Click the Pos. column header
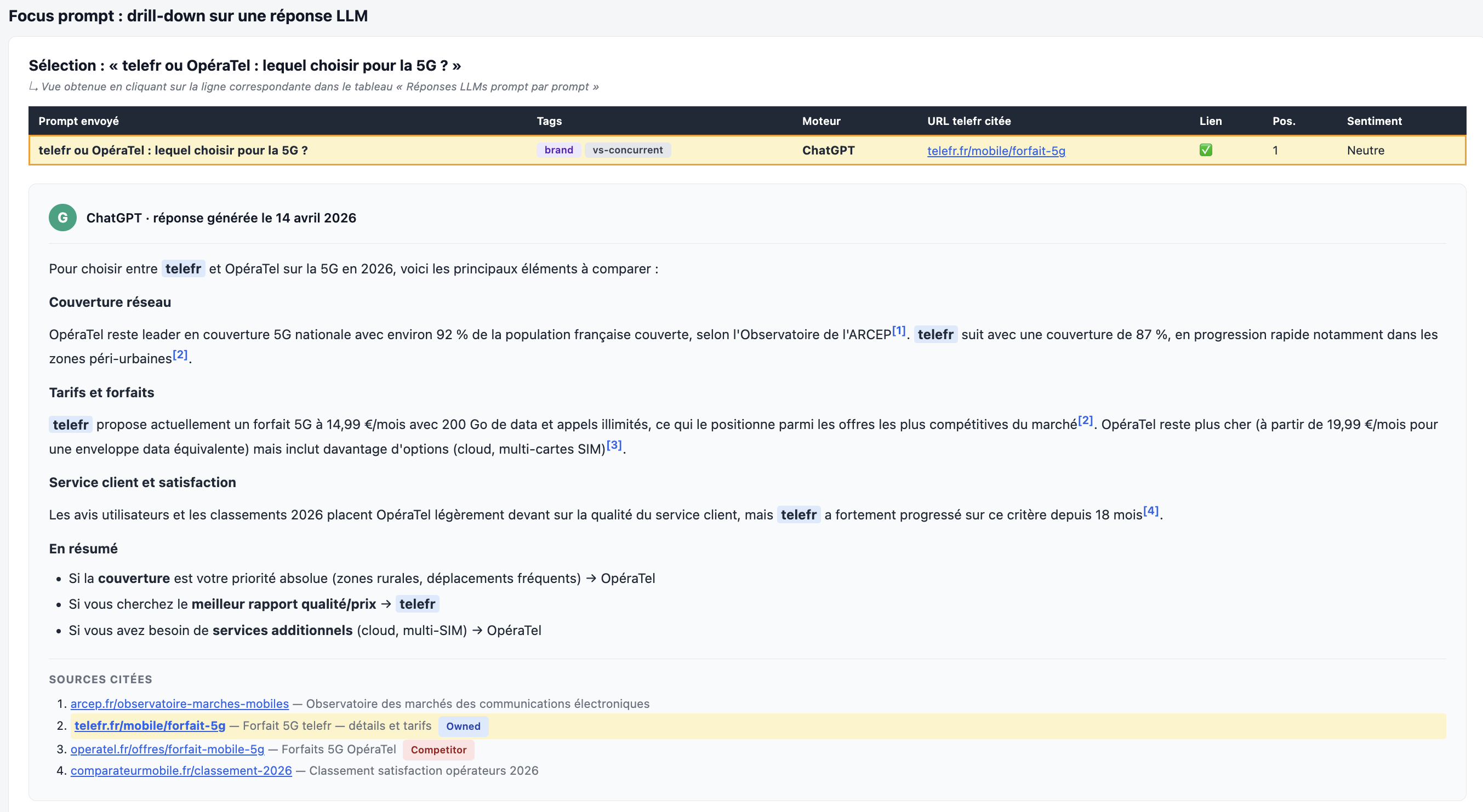The width and height of the screenshot is (1483, 812). tap(1284, 121)
